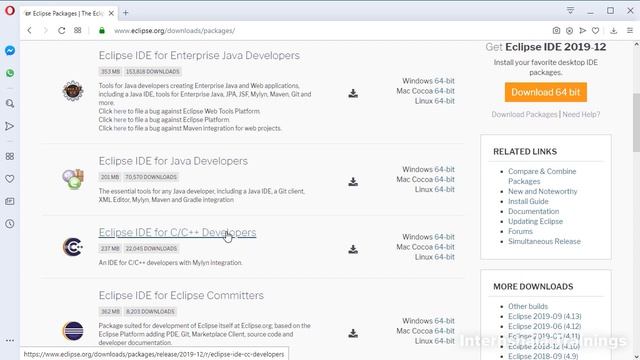640x360 pixels.
Task: Open the Easy Setup panel
Action: pos(630,31)
